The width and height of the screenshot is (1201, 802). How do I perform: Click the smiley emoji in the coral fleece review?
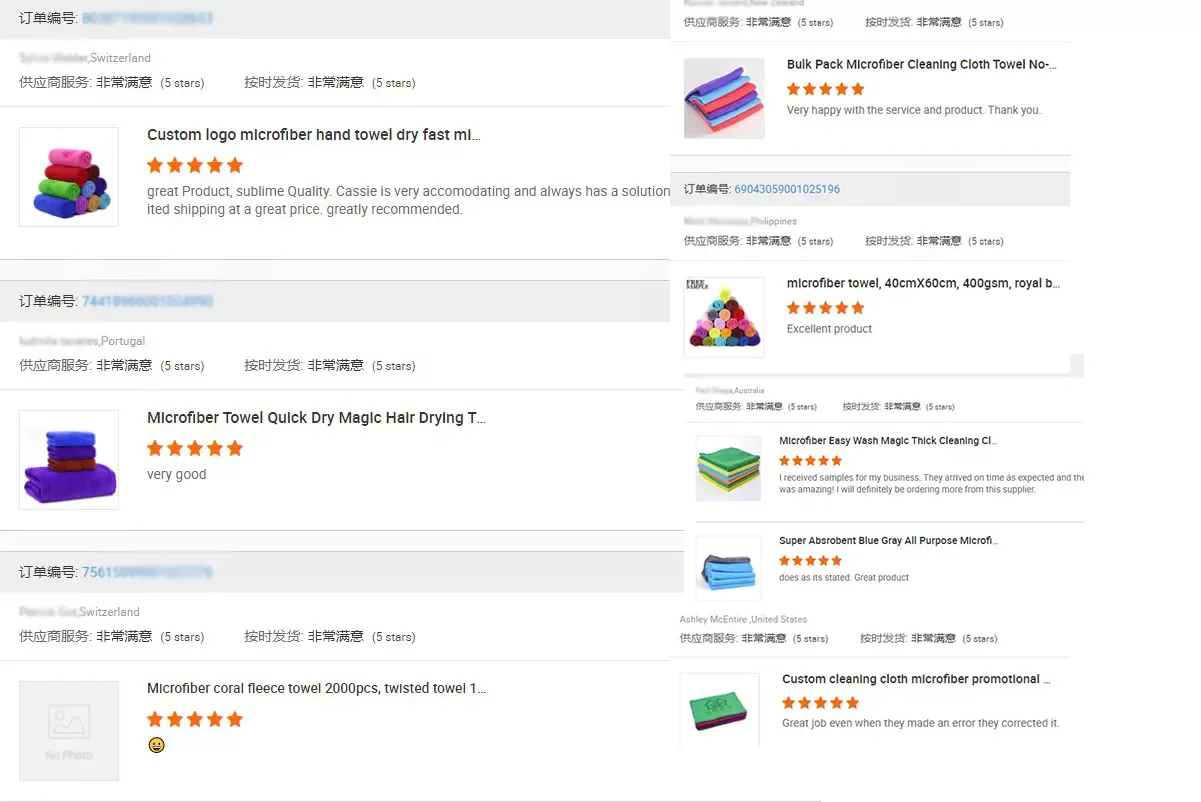156,745
